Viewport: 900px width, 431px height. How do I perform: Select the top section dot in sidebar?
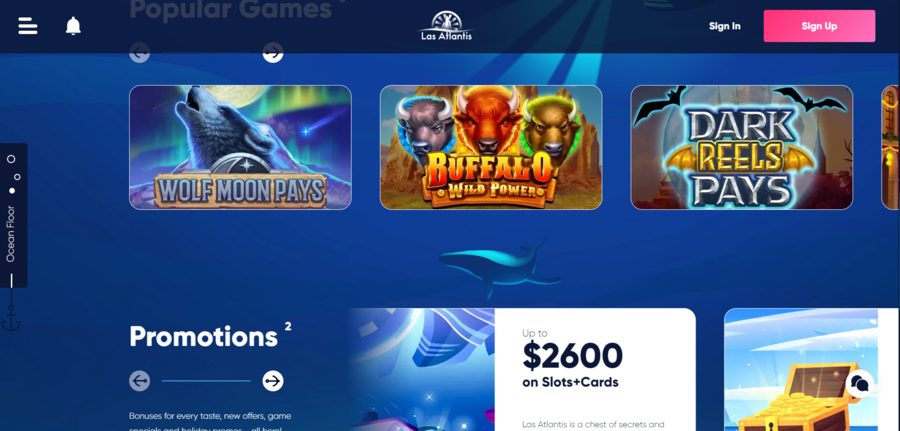click(x=11, y=159)
